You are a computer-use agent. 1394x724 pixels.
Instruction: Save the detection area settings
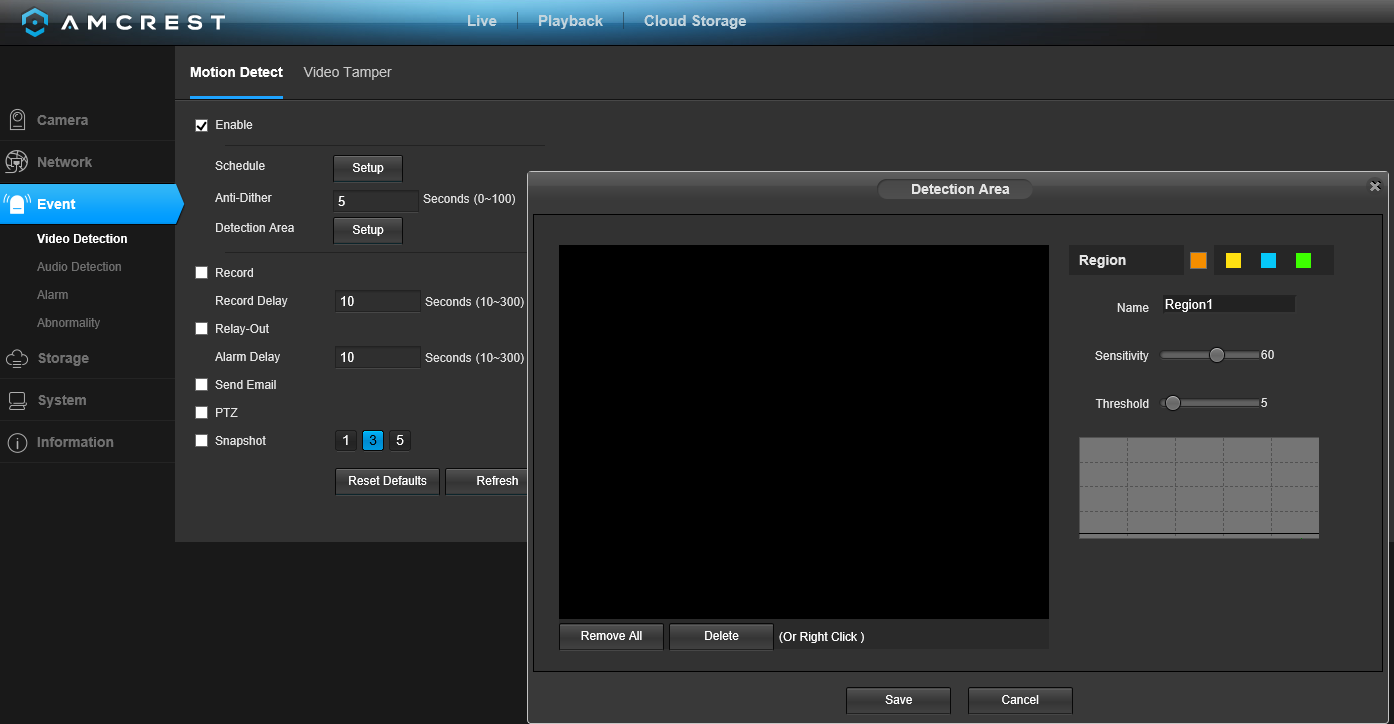(898, 700)
